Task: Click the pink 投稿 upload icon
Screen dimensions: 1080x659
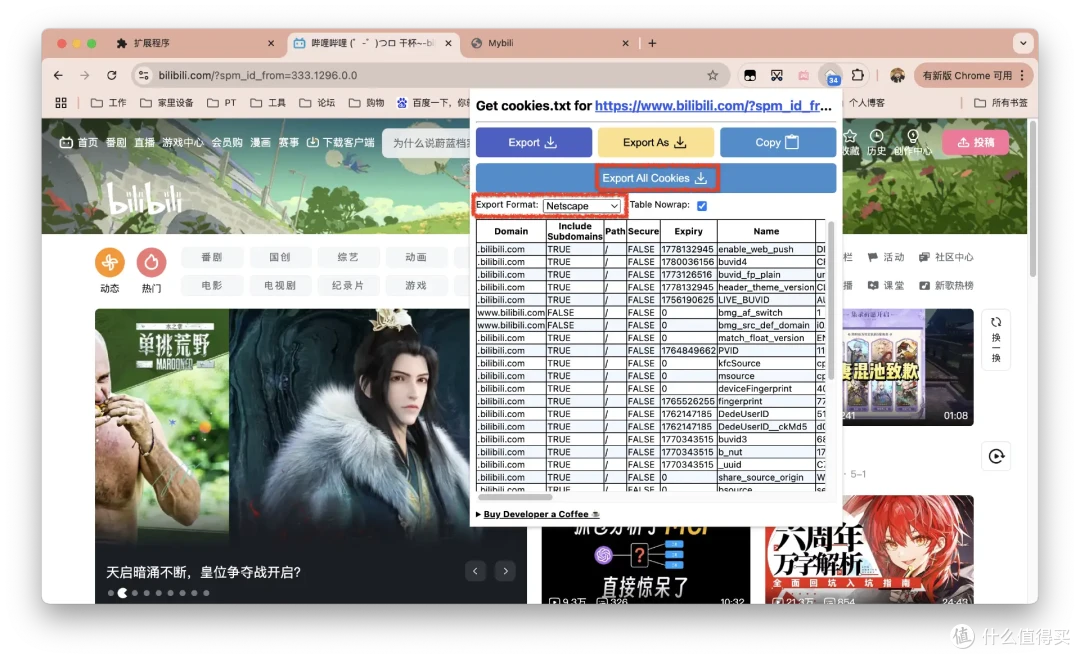Action: tap(975, 142)
